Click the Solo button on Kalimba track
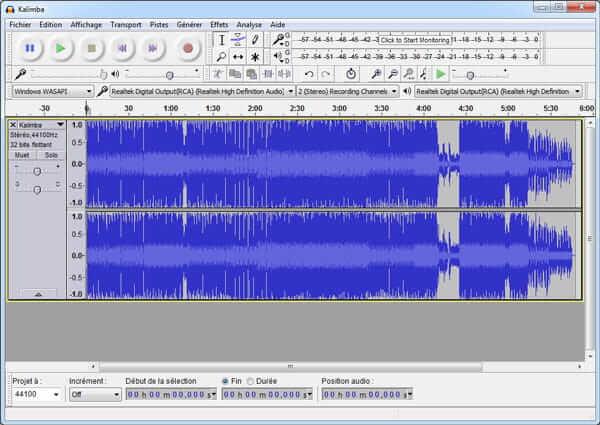600x425 pixels. [50, 155]
